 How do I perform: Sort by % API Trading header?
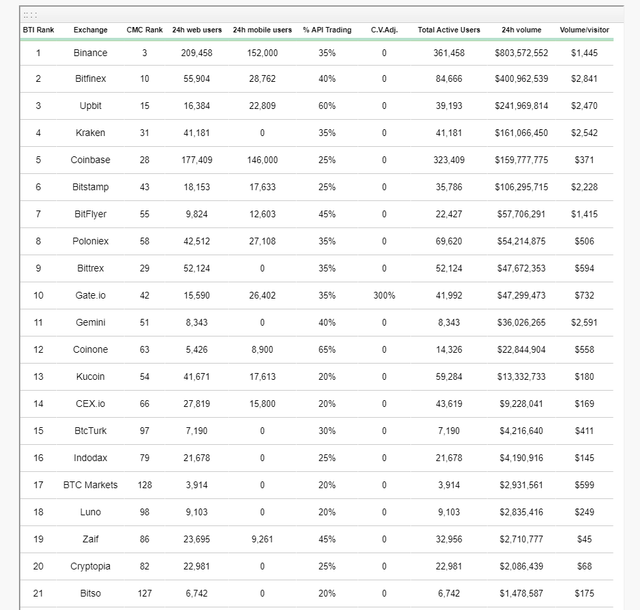coord(327,30)
